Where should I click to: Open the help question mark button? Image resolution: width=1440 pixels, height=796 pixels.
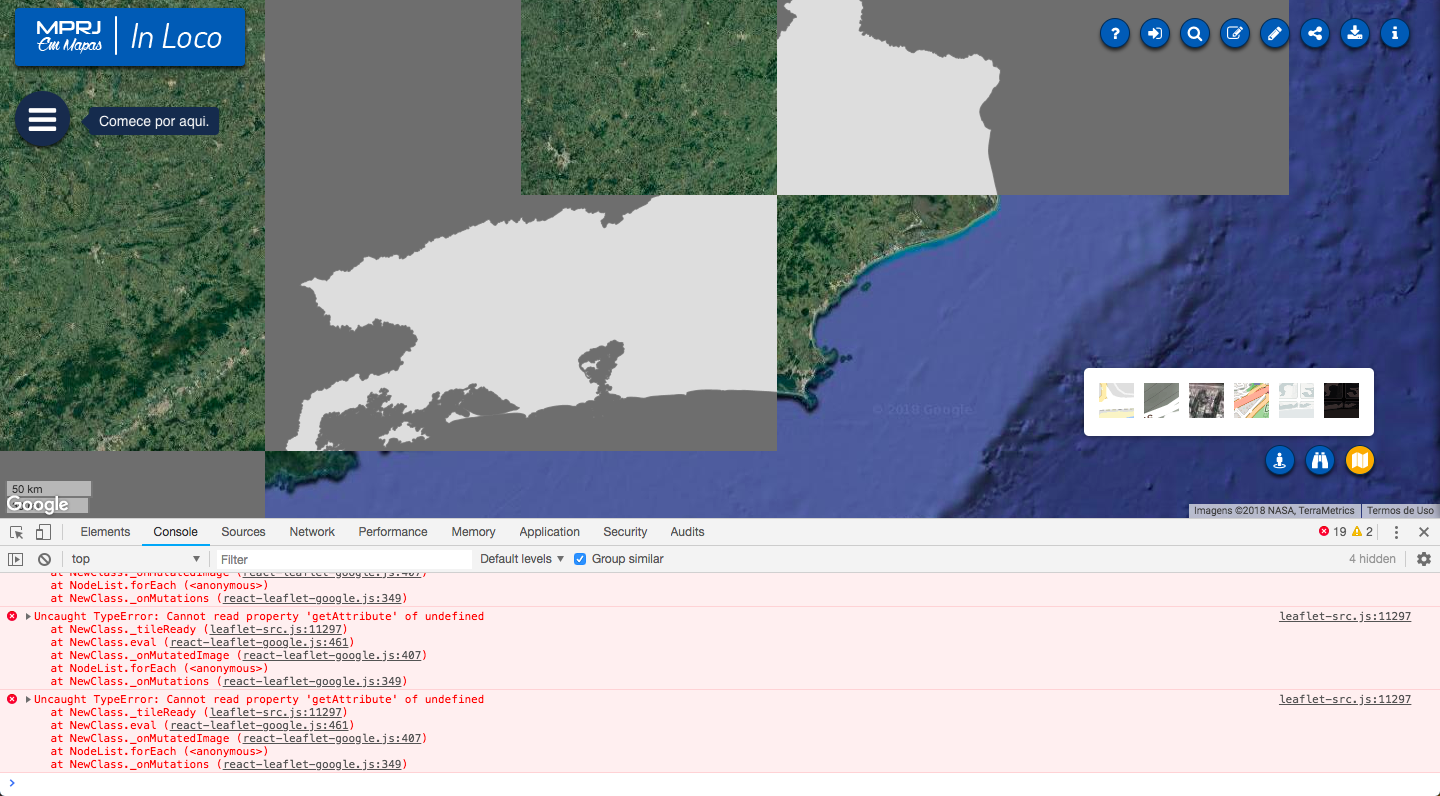click(1115, 33)
